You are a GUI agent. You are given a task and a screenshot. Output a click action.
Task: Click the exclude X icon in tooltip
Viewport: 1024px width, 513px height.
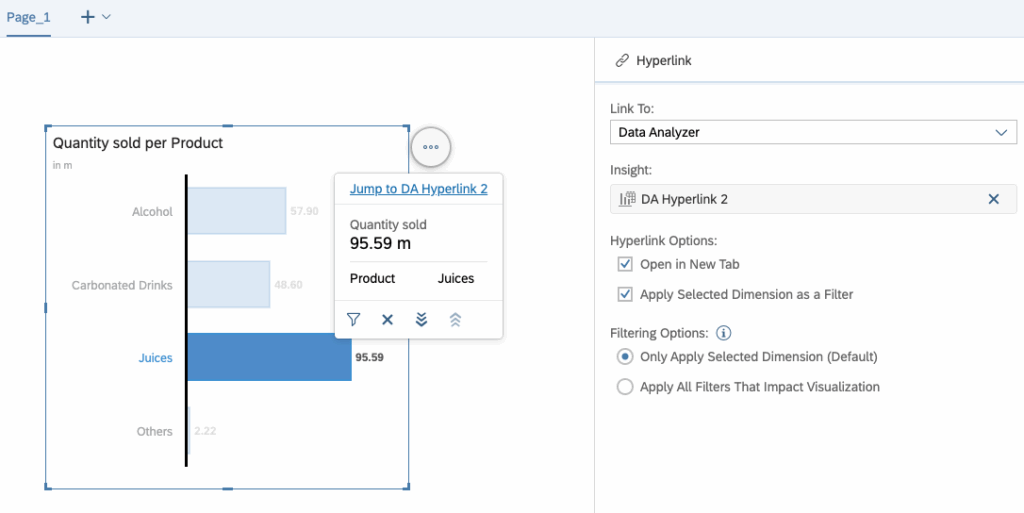click(387, 319)
